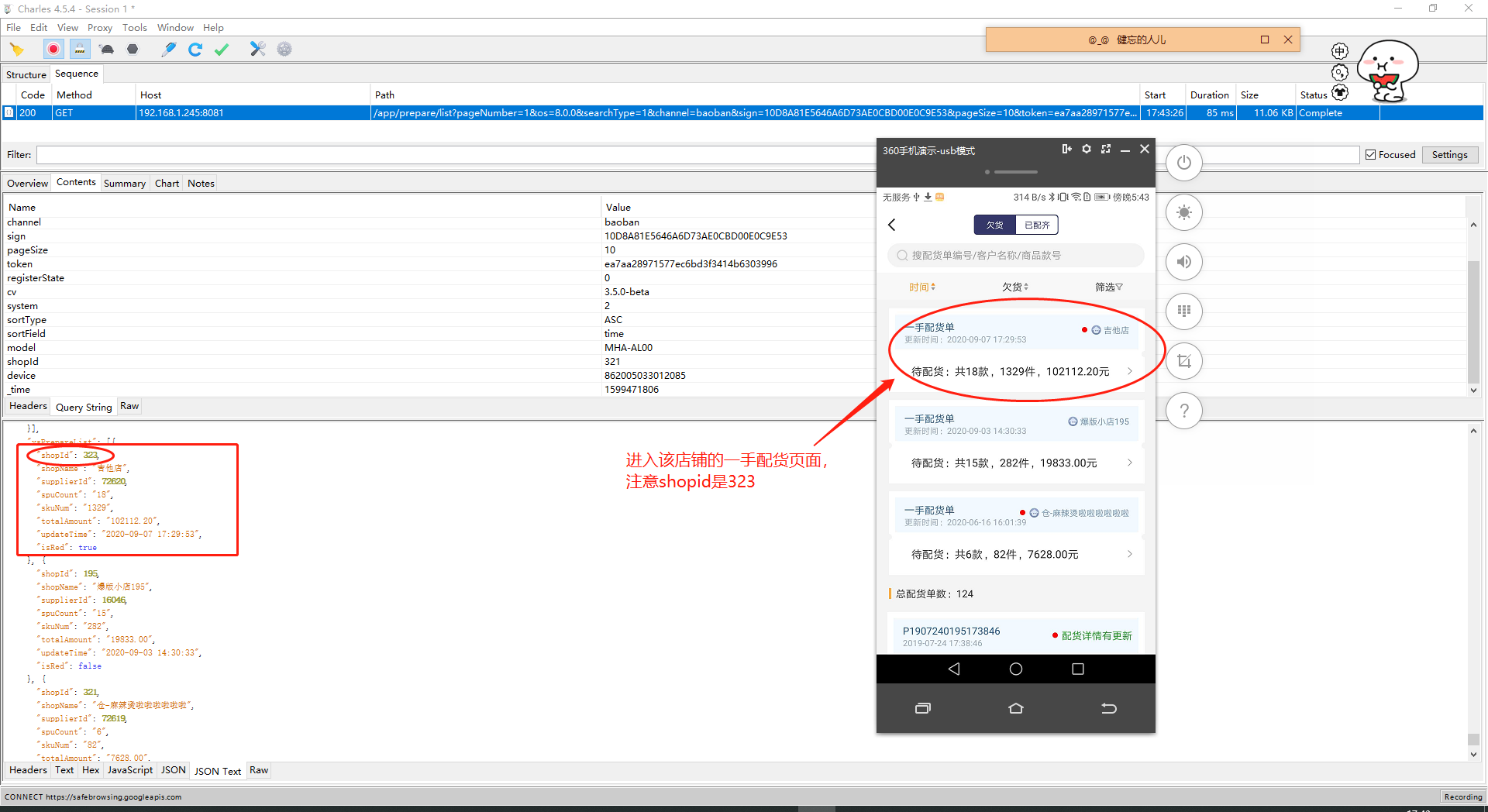Select the GET 192.168.1.245:8081 request row
The width and height of the screenshot is (1488, 812).
point(742,113)
